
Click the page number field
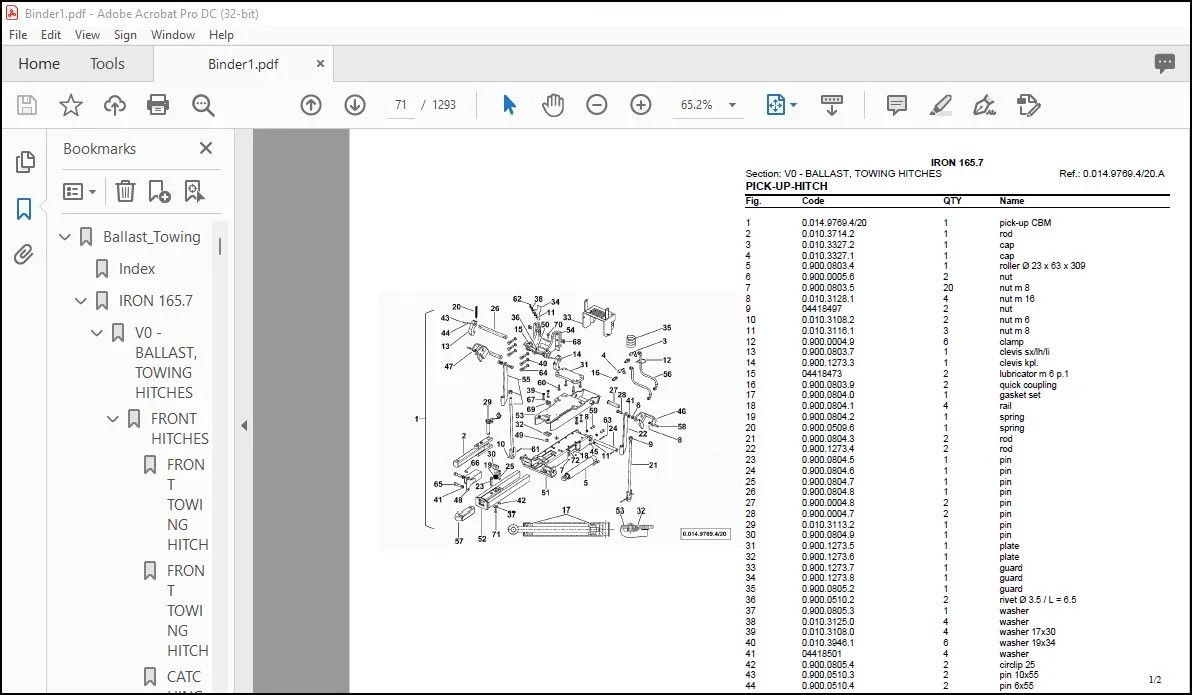pos(401,105)
